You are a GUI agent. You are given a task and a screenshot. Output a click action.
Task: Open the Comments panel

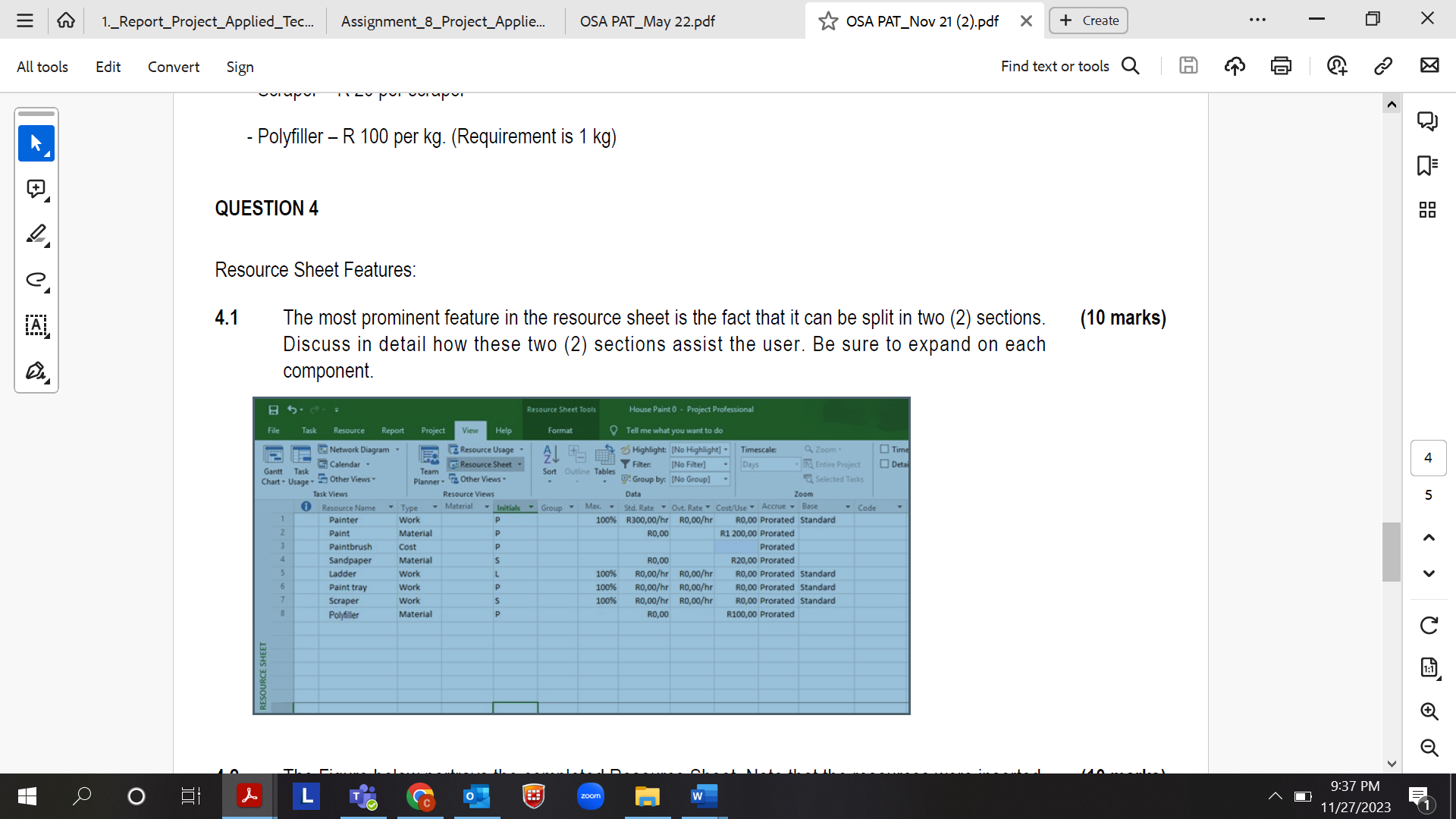1429,121
